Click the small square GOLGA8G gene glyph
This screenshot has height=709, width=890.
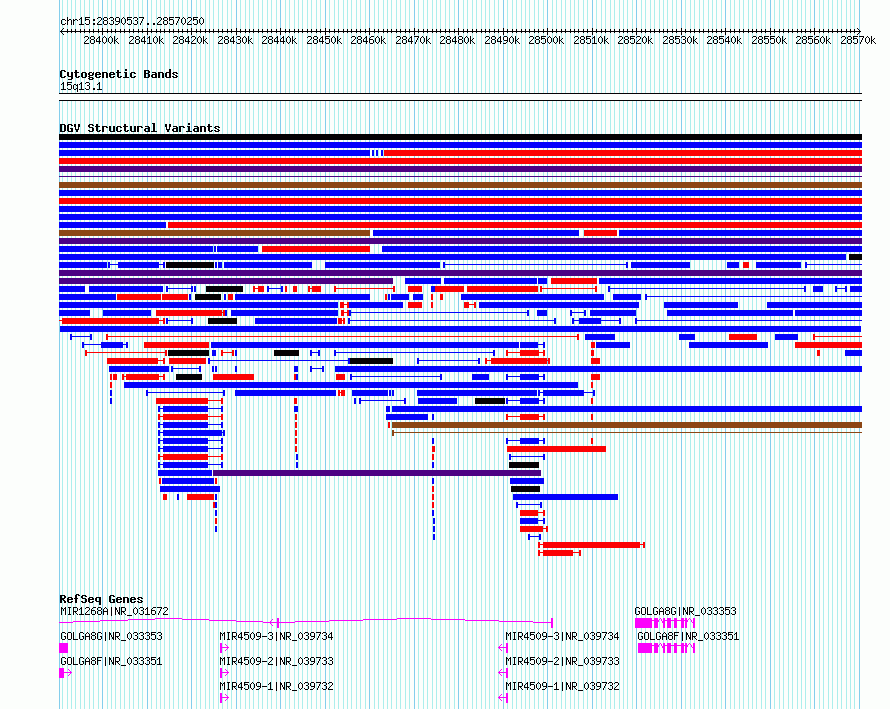point(64,648)
